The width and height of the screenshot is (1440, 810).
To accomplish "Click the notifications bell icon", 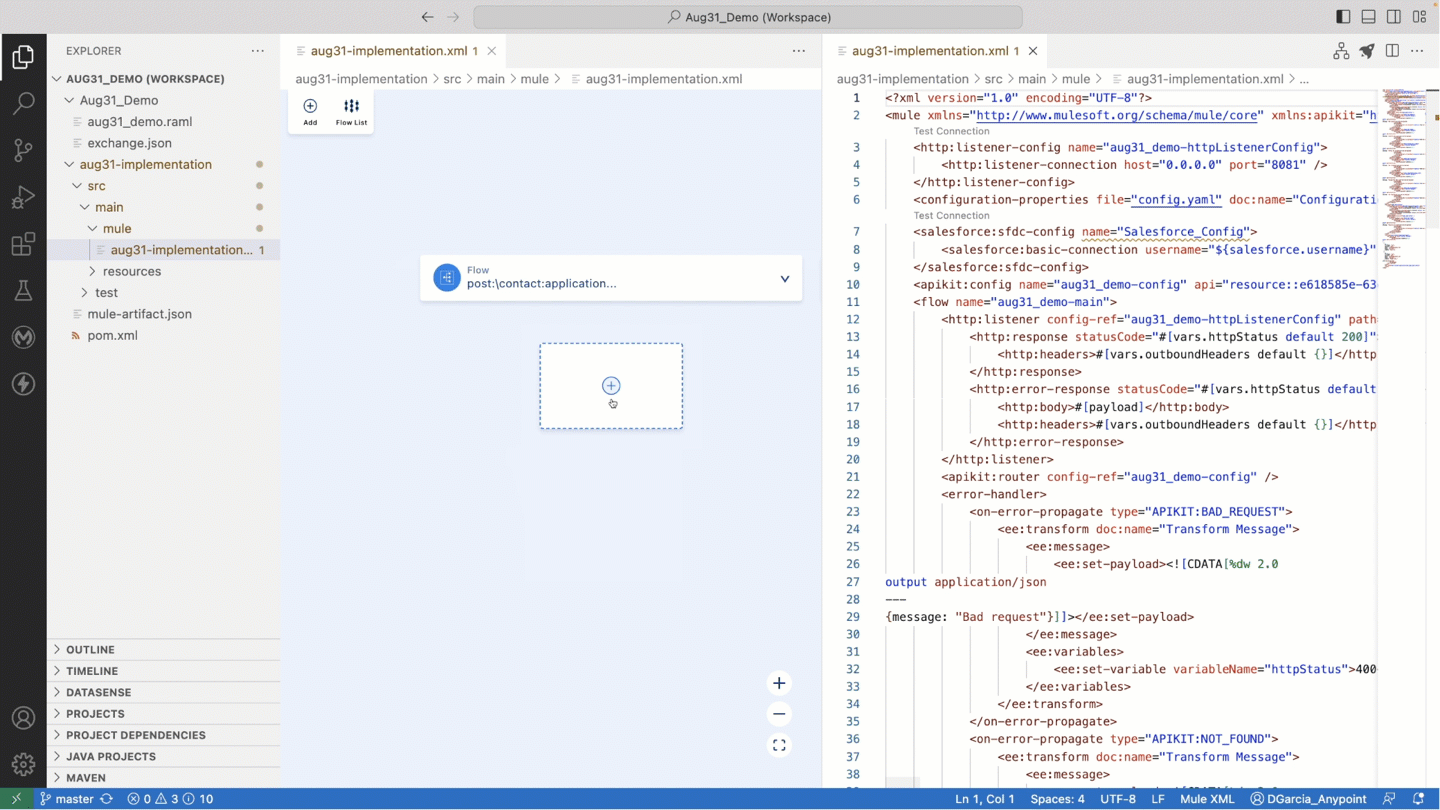I will pyautogui.click(x=1418, y=799).
